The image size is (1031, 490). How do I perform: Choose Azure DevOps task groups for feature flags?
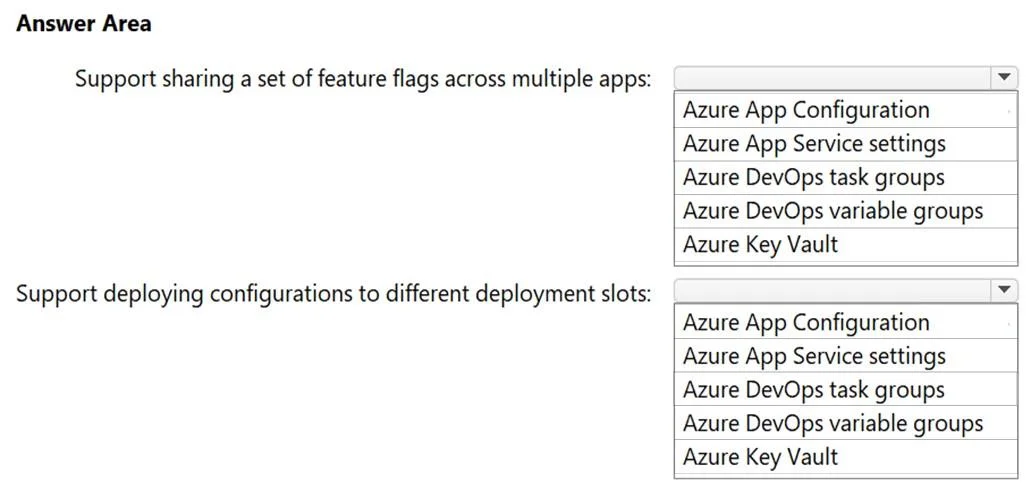point(846,178)
